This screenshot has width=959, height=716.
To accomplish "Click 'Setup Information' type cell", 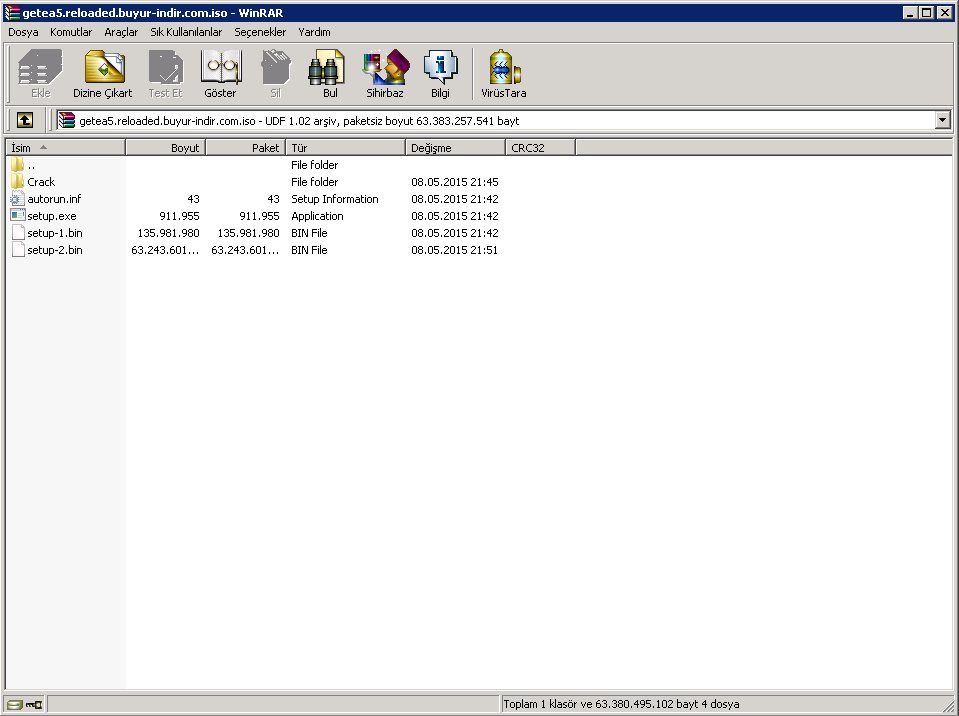I will tap(335, 199).
